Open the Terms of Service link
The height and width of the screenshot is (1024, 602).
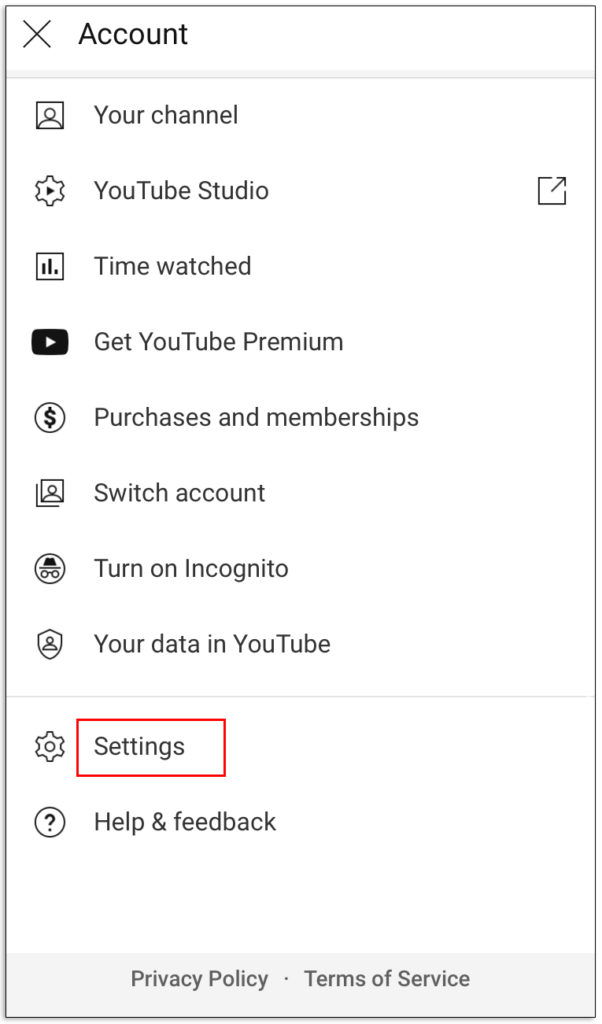(387, 979)
